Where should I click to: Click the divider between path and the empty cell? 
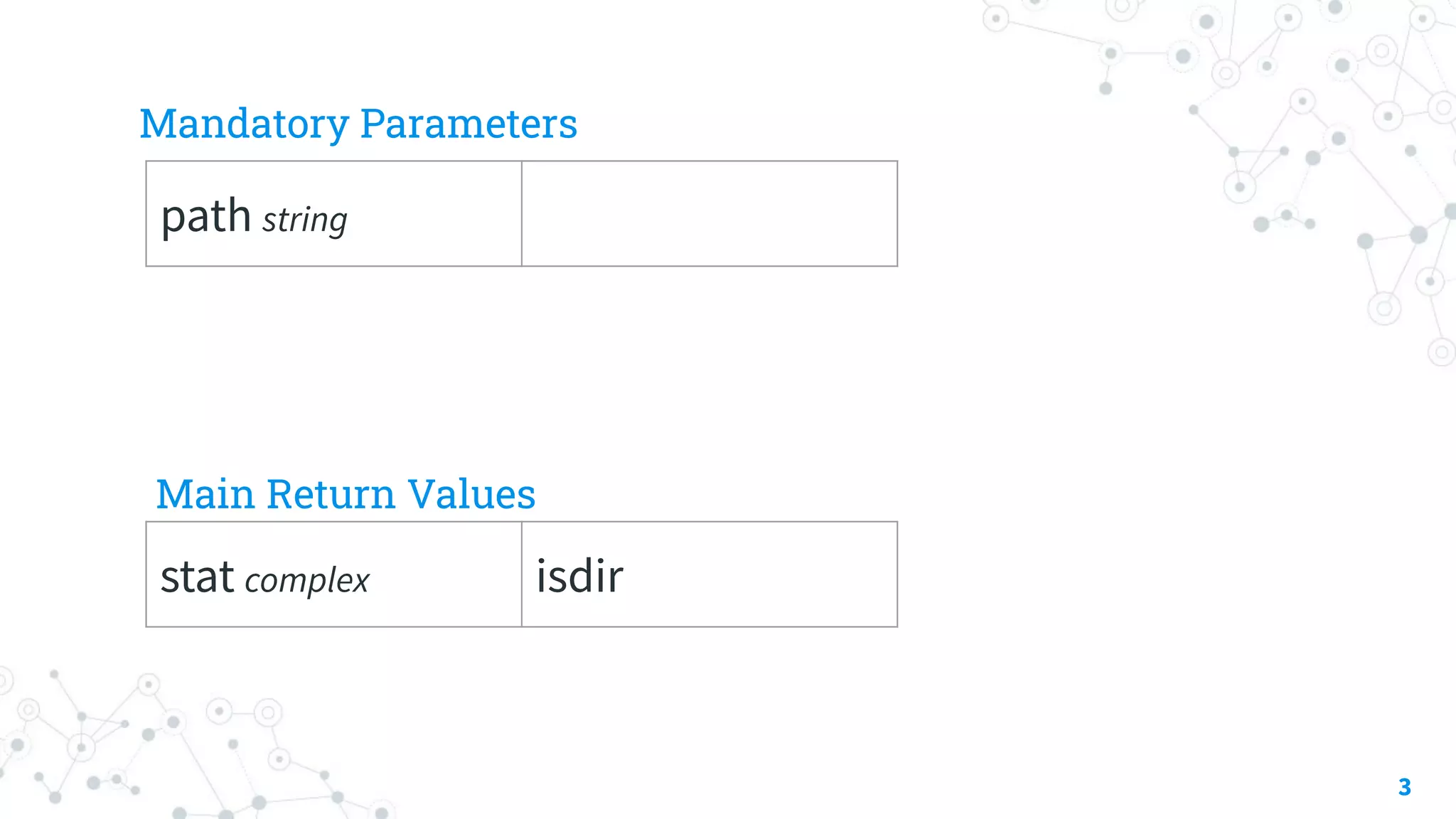[x=522, y=213]
